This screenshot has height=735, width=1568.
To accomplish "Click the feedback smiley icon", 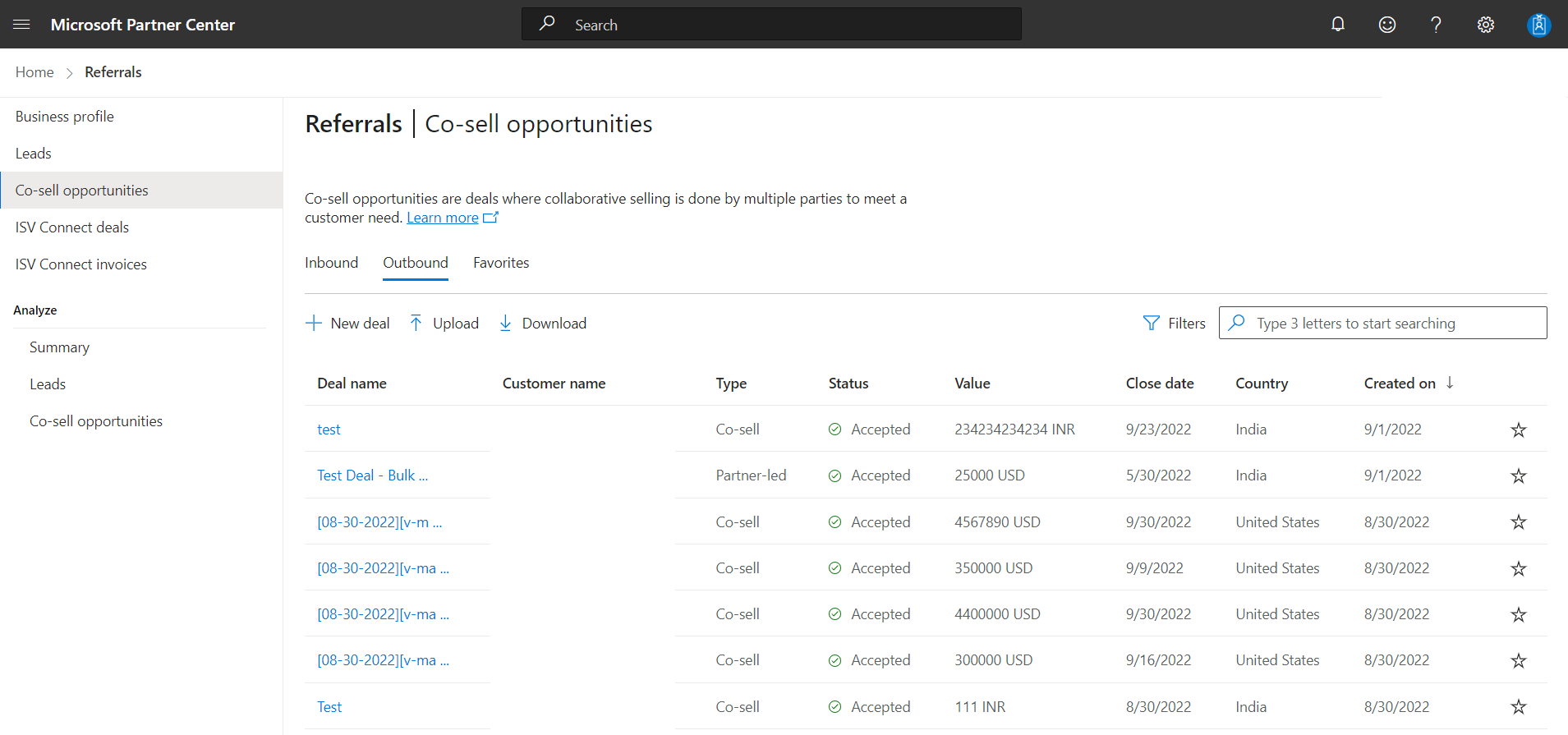I will [x=1387, y=25].
